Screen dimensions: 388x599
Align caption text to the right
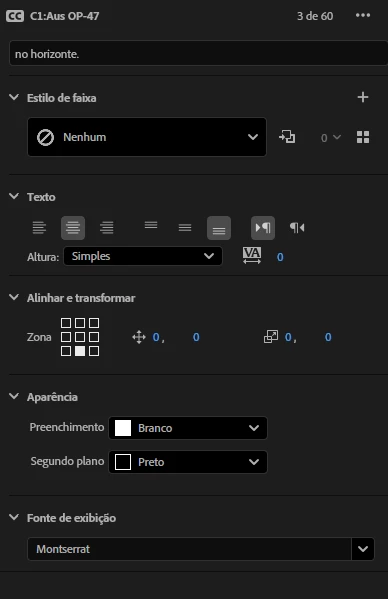(x=107, y=228)
